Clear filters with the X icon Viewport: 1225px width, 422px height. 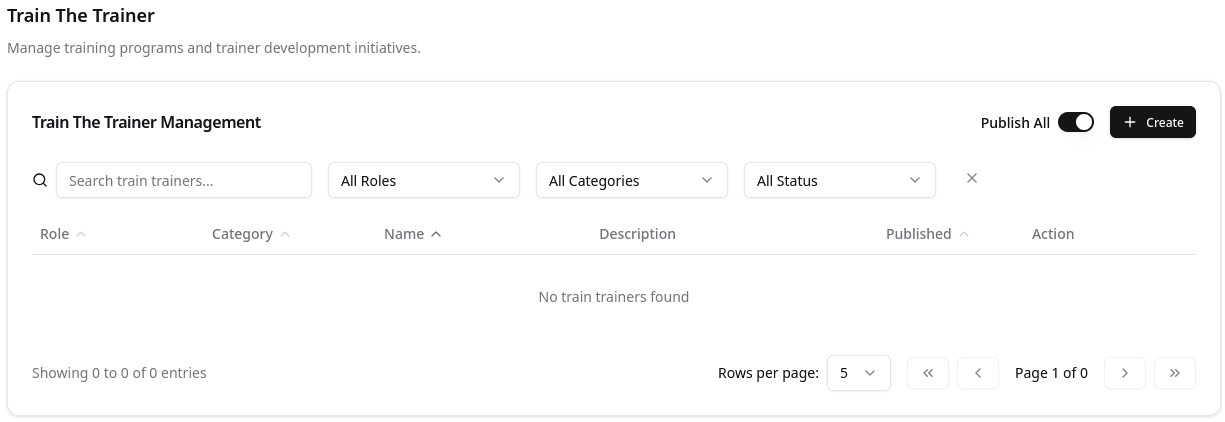972,178
